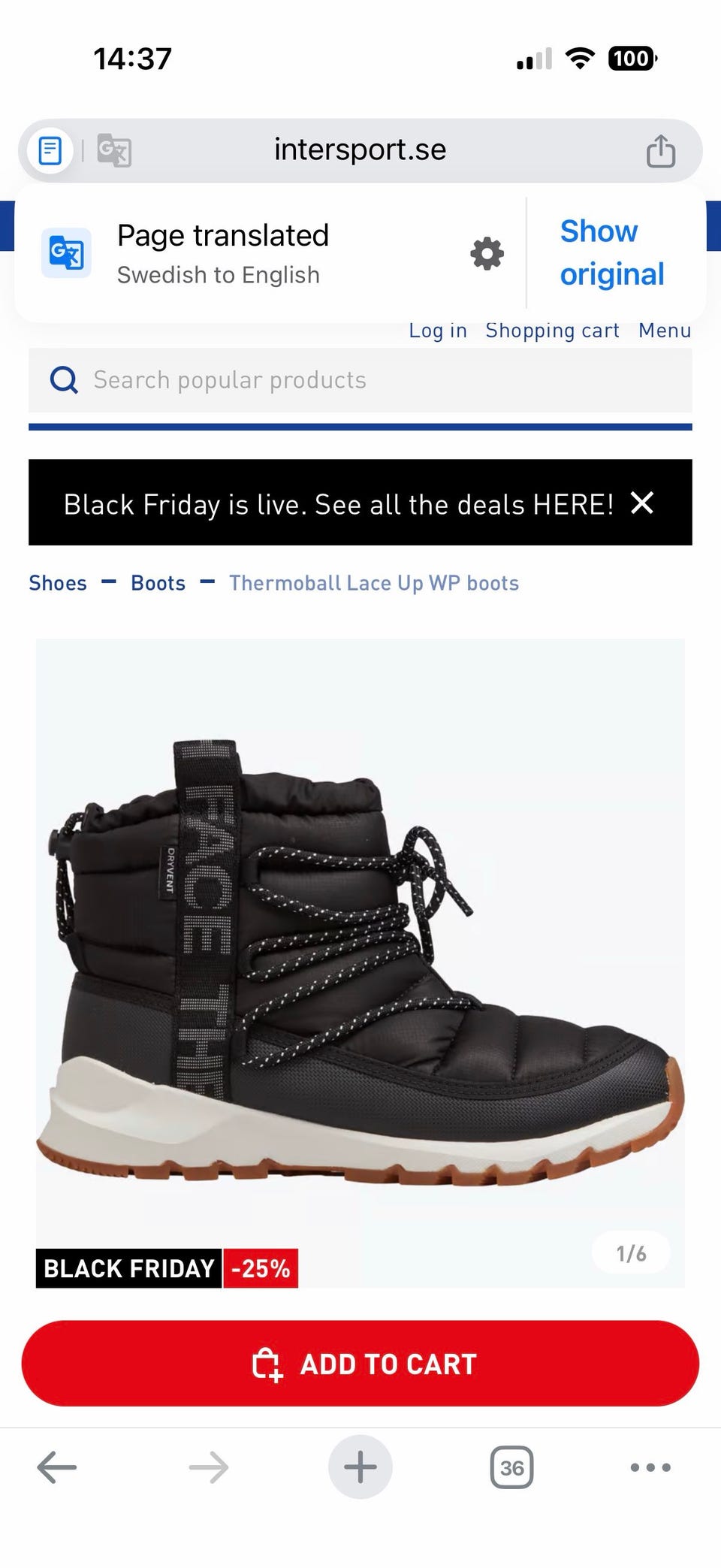The width and height of the screenshot is (721, 1568).
Task: Open translation settings gear icon
Action: tap(487, 254)
